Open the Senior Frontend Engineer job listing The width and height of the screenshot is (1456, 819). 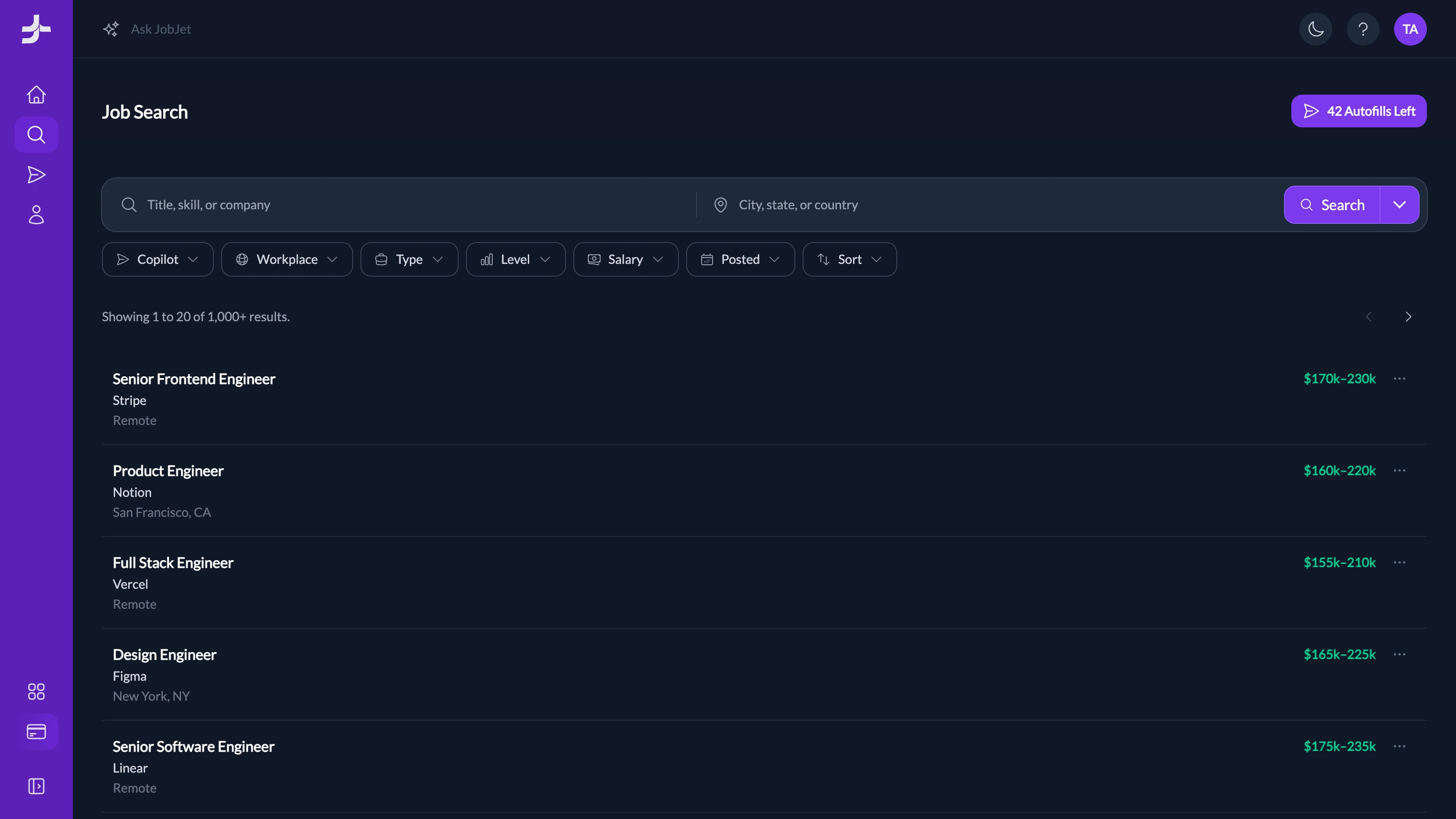click(x=764, y=399)
